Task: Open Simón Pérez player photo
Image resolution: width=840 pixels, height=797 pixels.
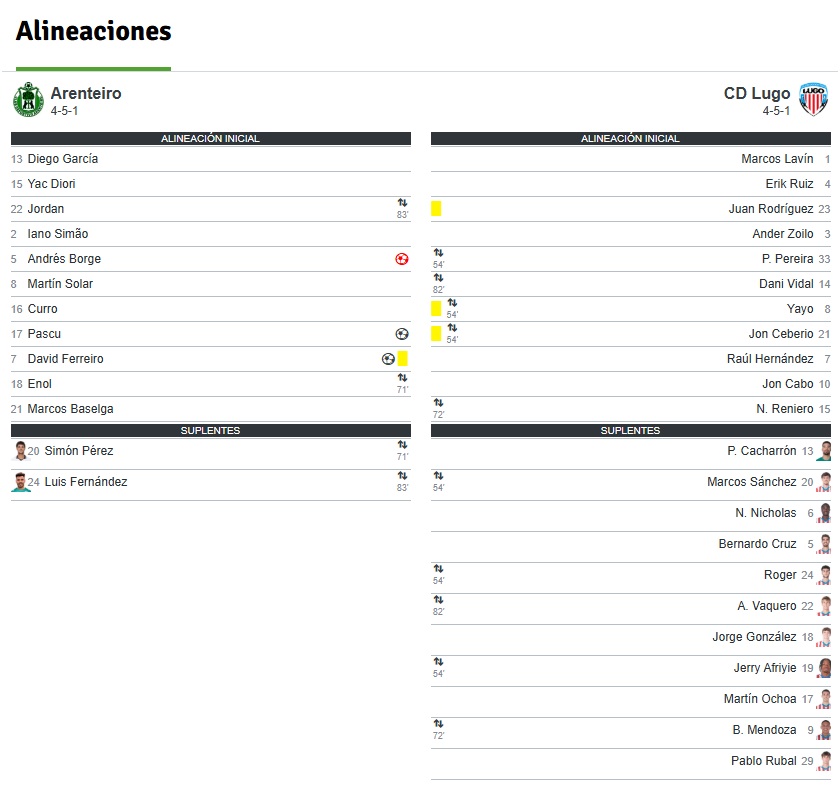Action: pyautogui.click(x=20, y=451)
